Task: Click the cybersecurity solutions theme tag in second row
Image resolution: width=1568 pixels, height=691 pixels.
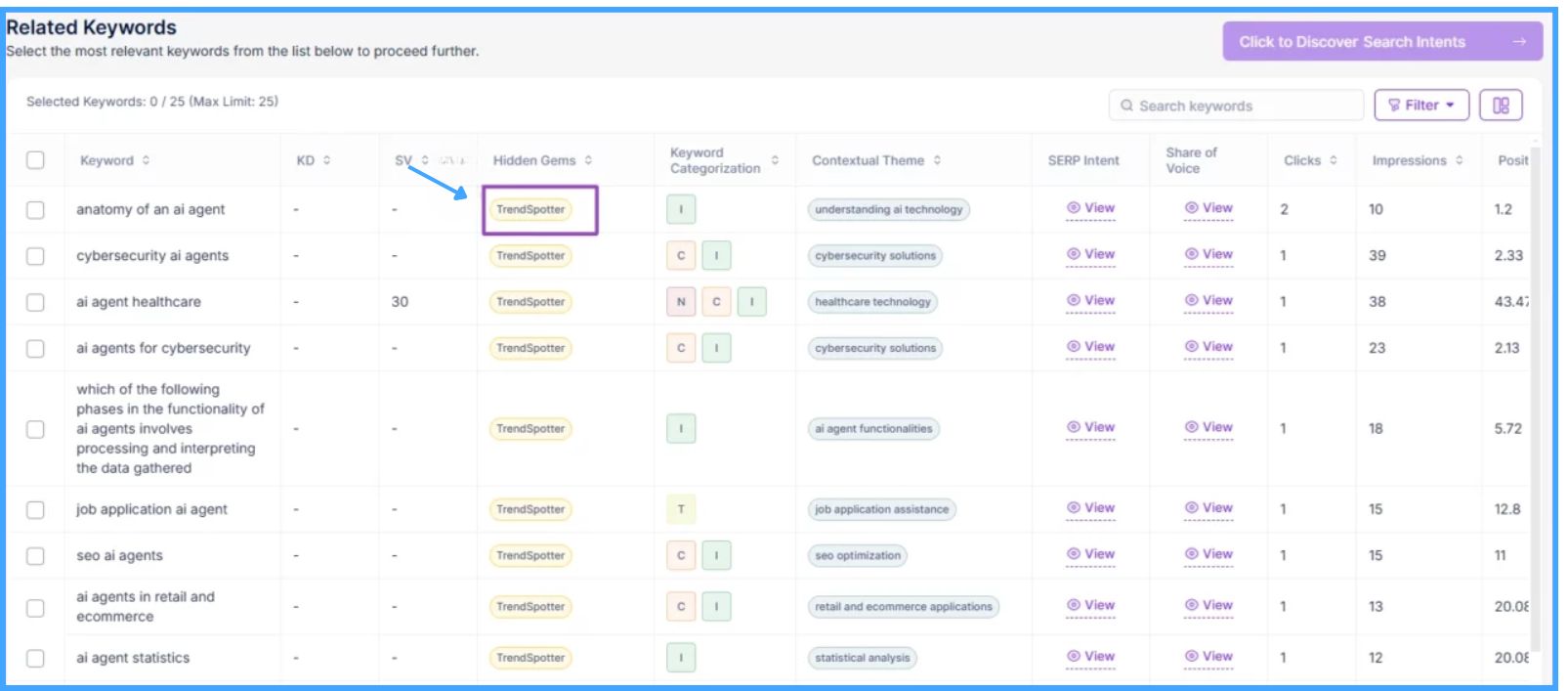Action: (x=875, y=256)
